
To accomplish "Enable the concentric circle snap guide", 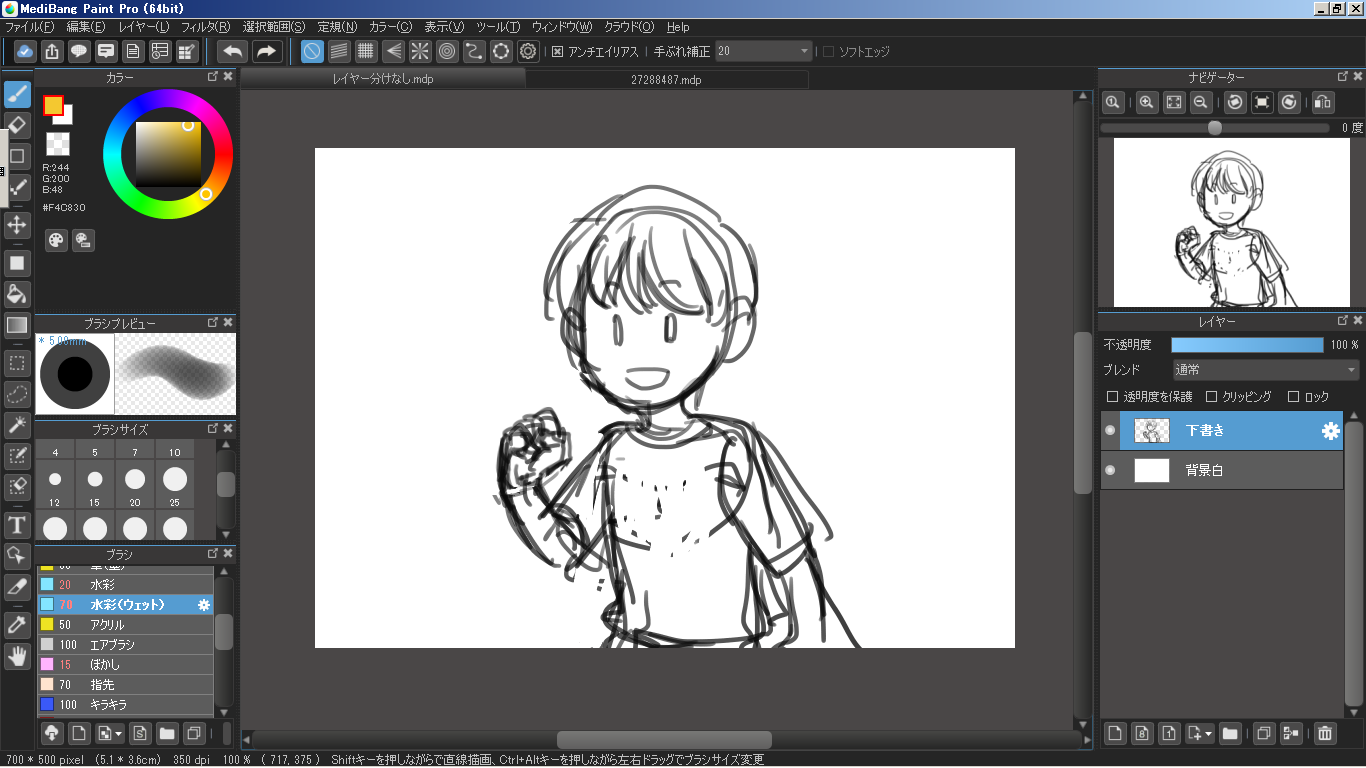I will pos(447,51).
